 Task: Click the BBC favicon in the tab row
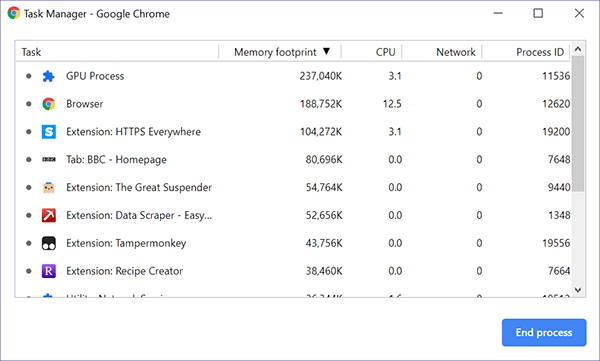click(49, 160)
